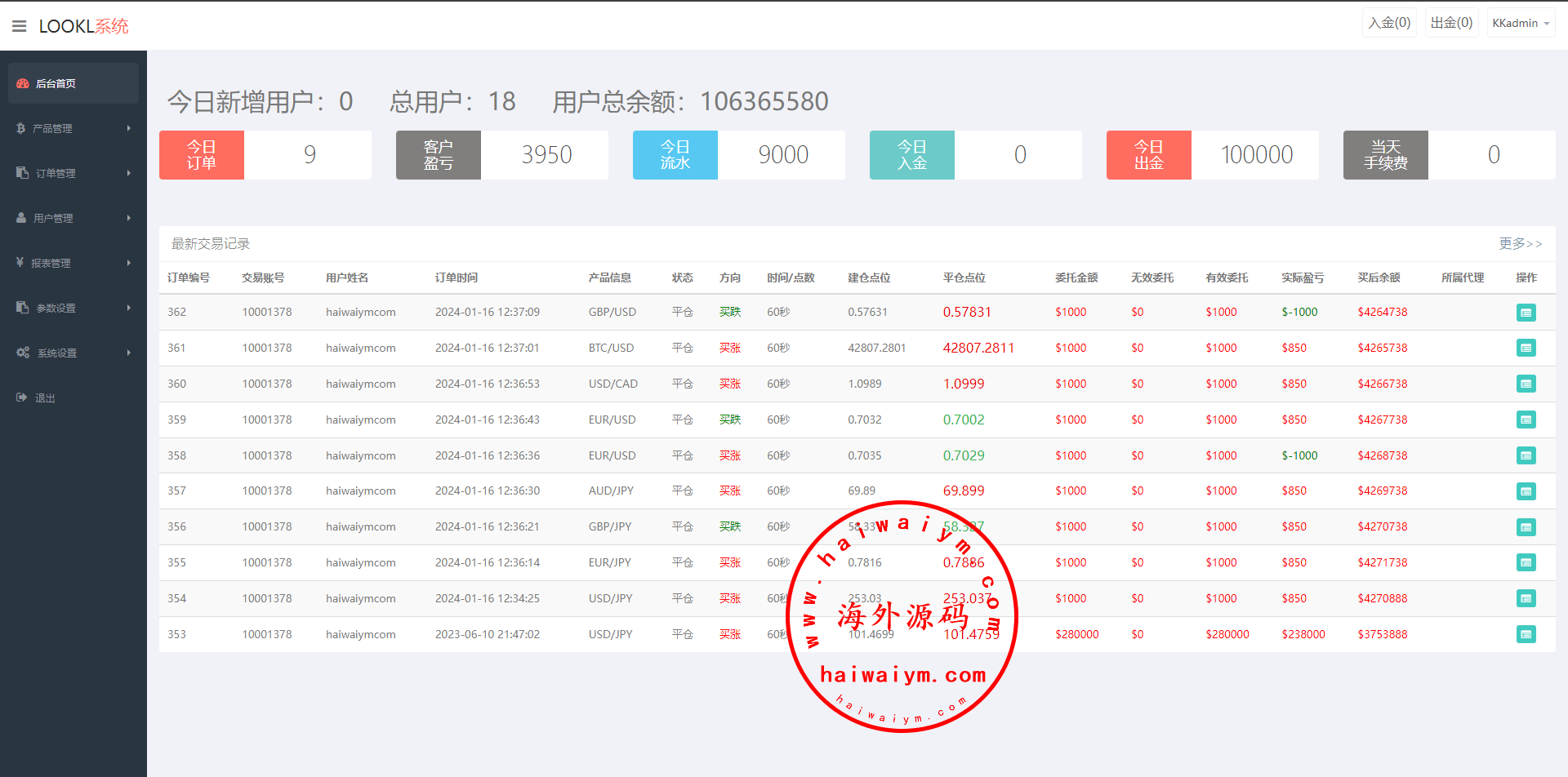This screenshot has width=1568, height=777.
Task: Click the operation icon on order 357 row
Action: [1526, 491]
